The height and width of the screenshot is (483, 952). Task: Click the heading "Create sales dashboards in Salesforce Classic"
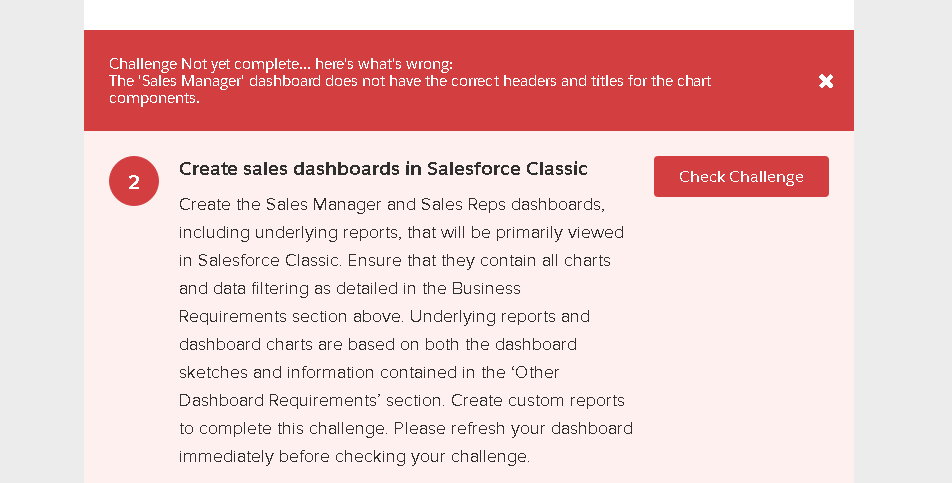[x=383, y=169]
